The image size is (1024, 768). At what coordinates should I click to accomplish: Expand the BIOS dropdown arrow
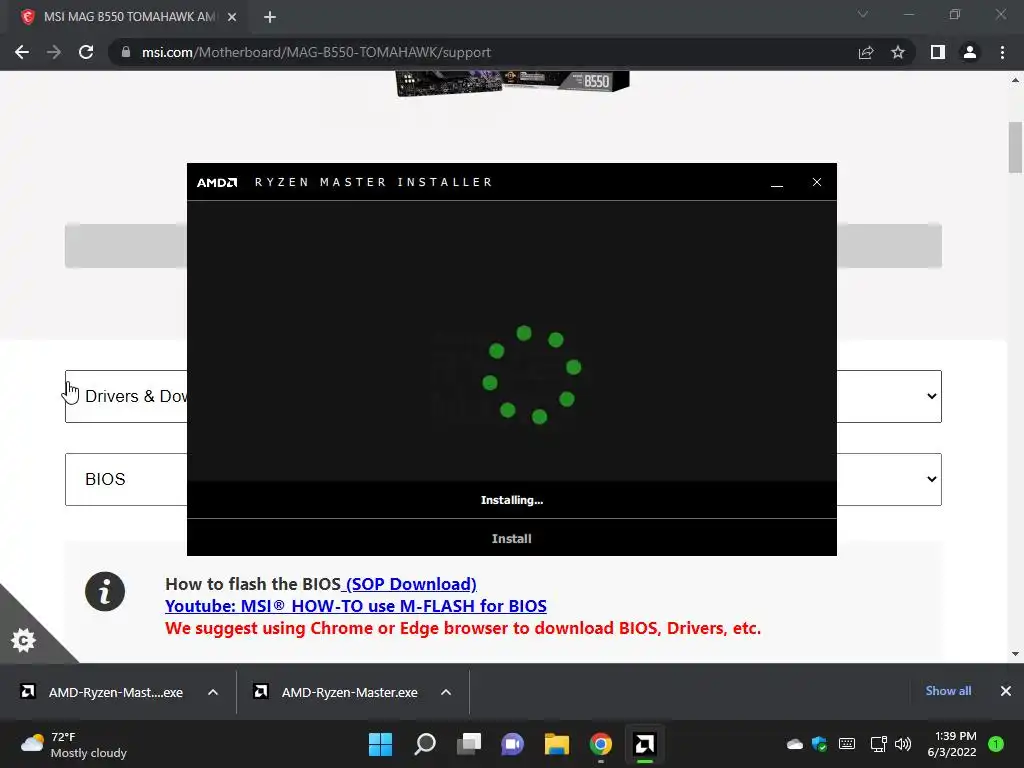932,479
